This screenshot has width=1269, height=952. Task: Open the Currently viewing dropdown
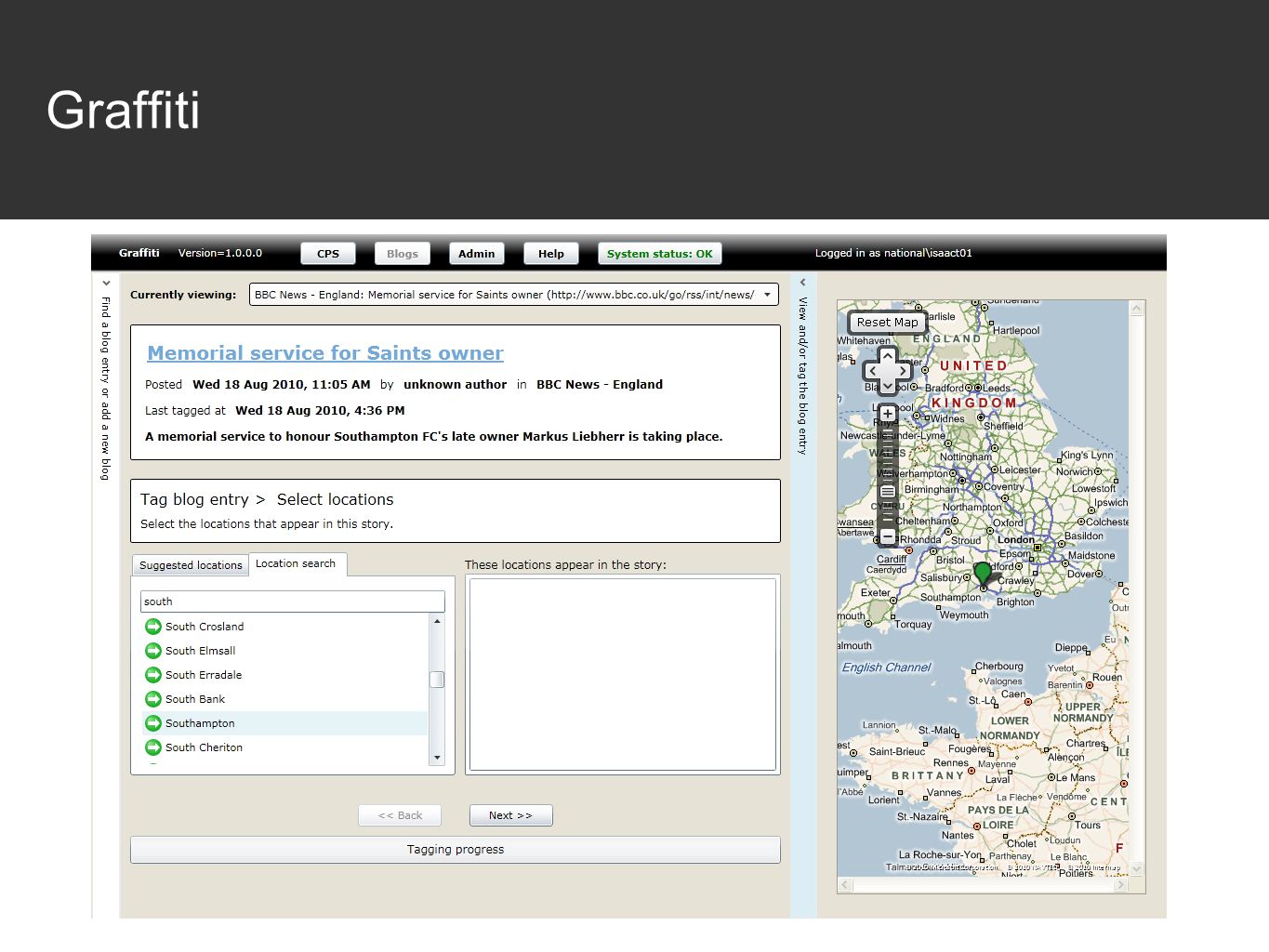point(768,295)
